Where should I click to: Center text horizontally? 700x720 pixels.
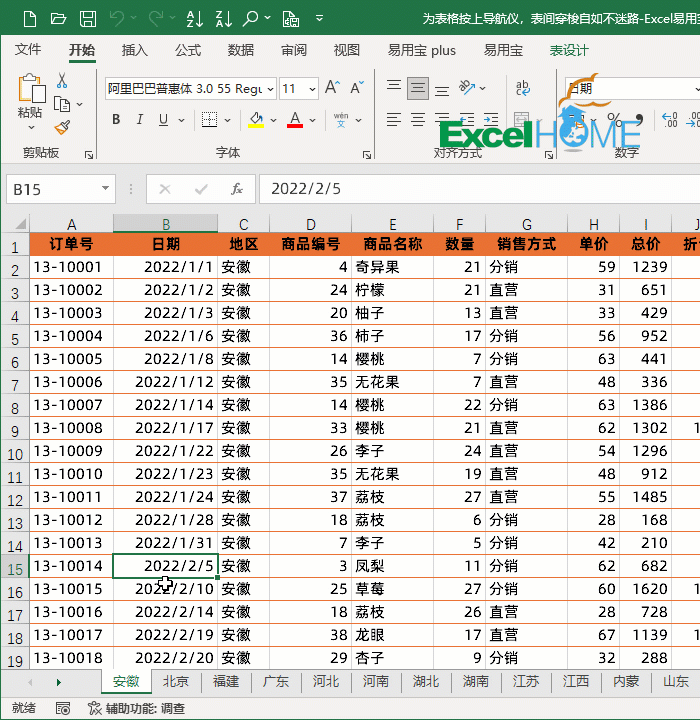pos(418,120)
